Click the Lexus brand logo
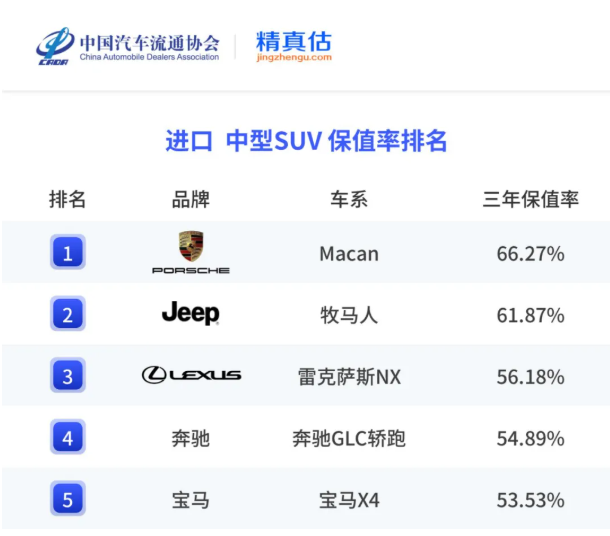Screen dimensions: 610x536 coord(191,375)
